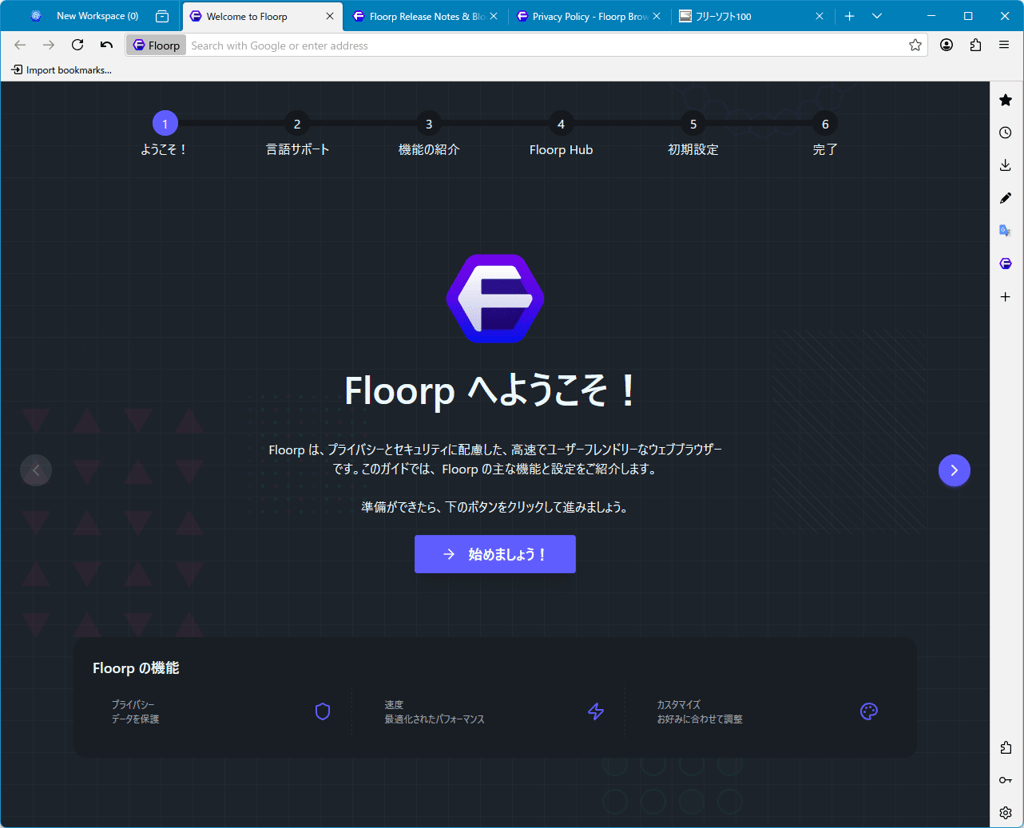This screenshot has width=1024, height=828.
Task: Open the hamburger application menu
Action: point(1004,45)
